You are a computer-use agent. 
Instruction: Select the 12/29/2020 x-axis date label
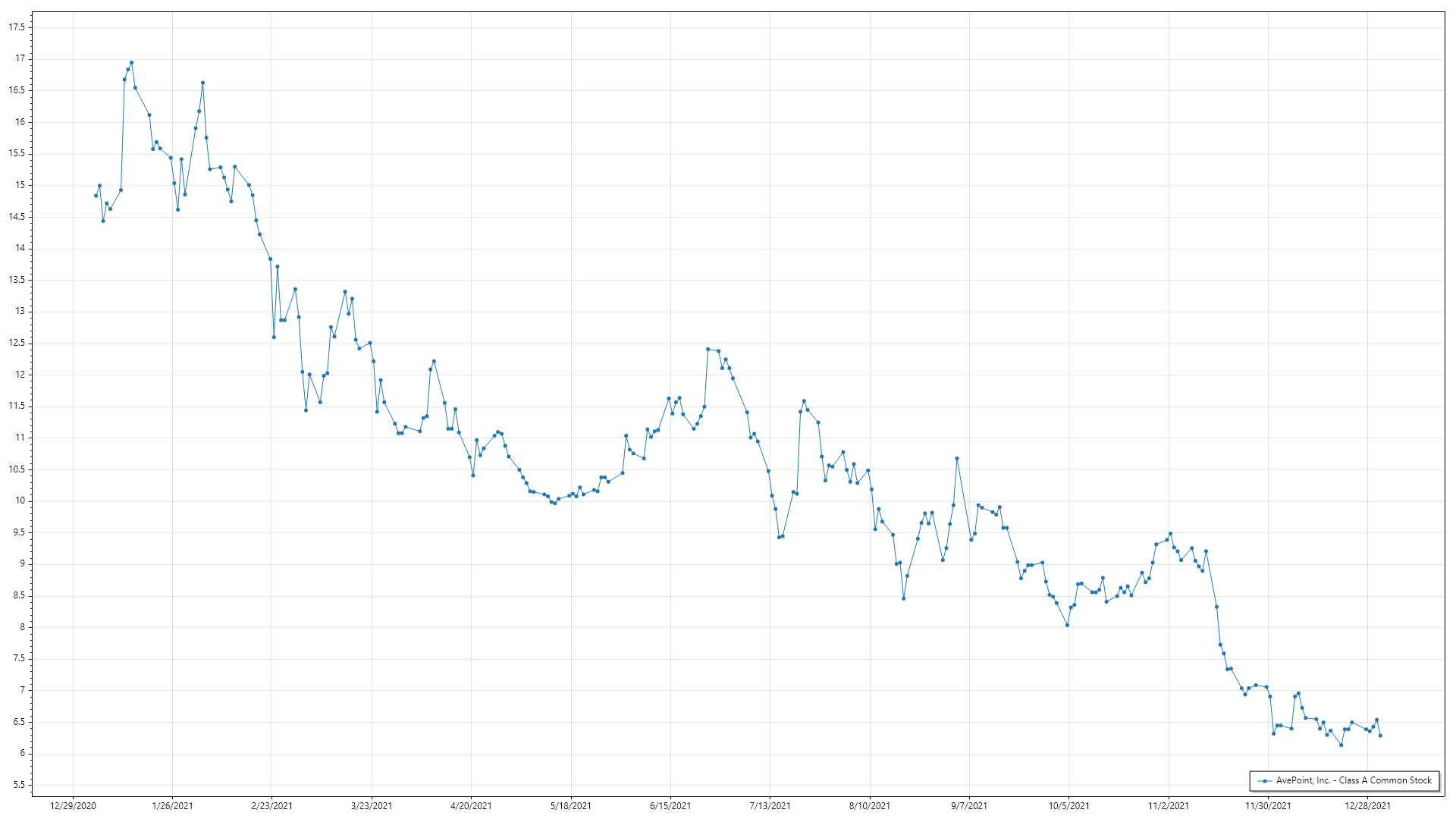click(x=73, y=806)
